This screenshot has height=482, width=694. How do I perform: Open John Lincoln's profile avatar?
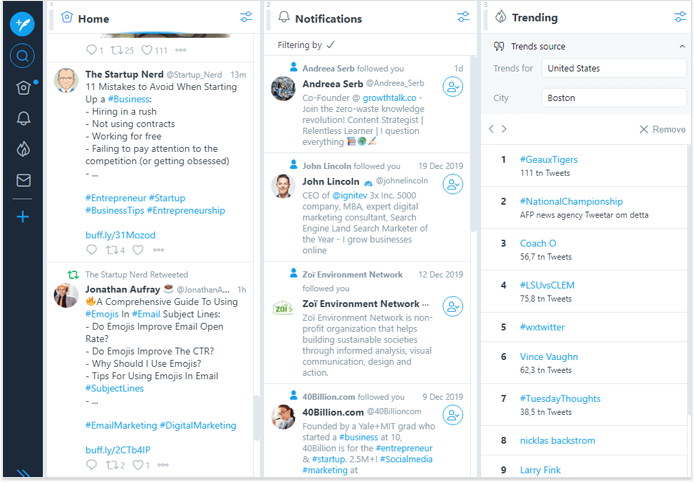point(283,186)
